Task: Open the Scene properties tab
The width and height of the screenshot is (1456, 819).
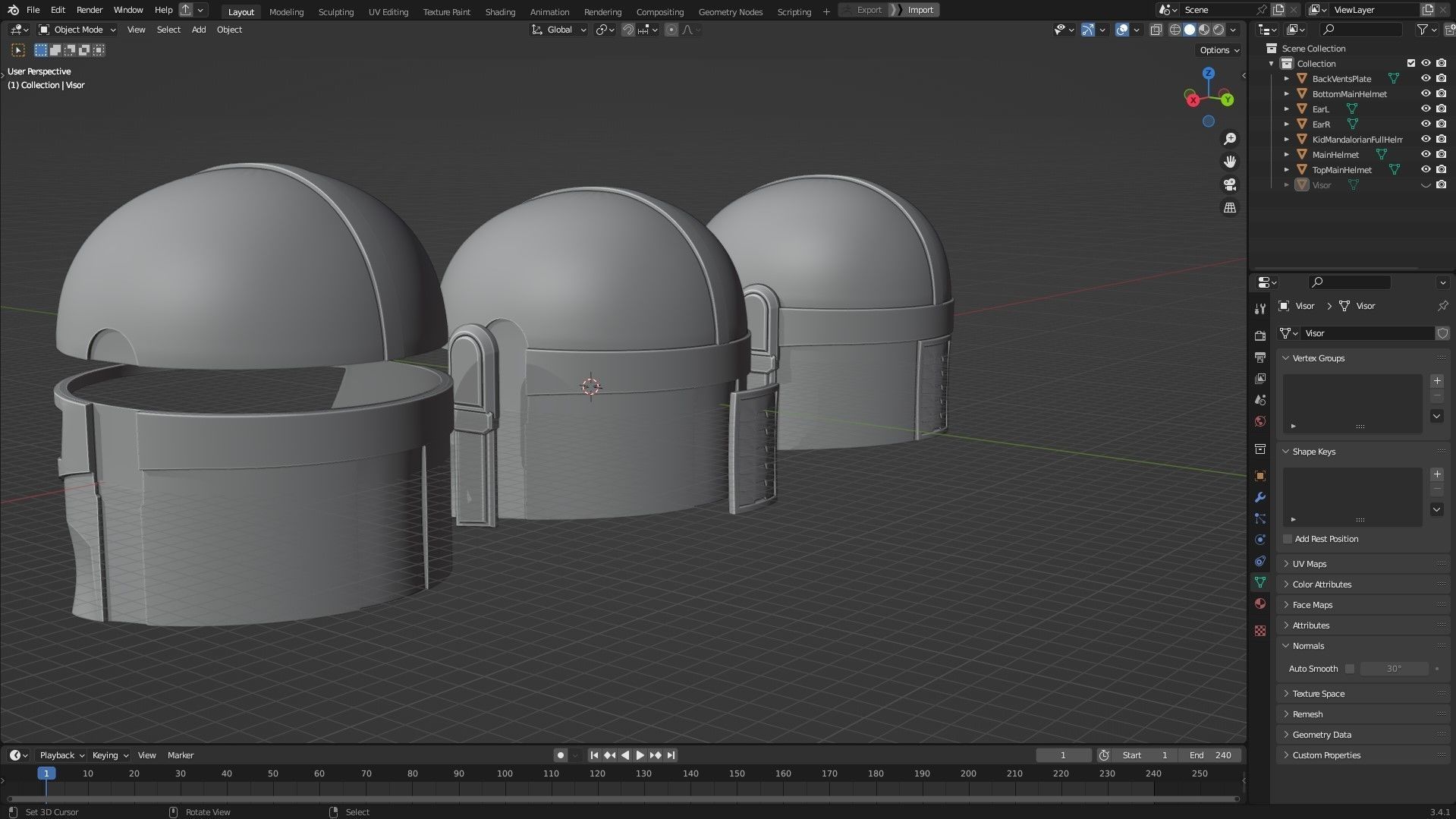Action: pyautogui.click(x=1260, y=399)
